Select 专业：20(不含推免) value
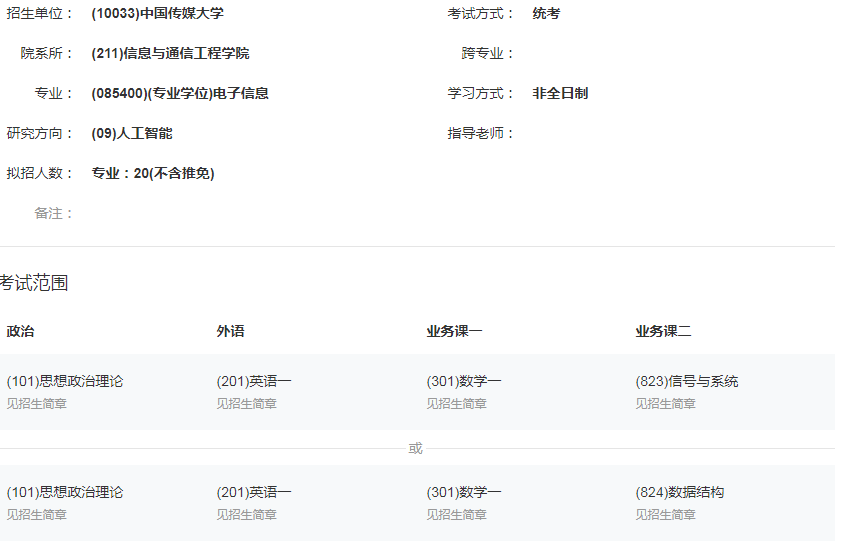 (x=152, y=173)
